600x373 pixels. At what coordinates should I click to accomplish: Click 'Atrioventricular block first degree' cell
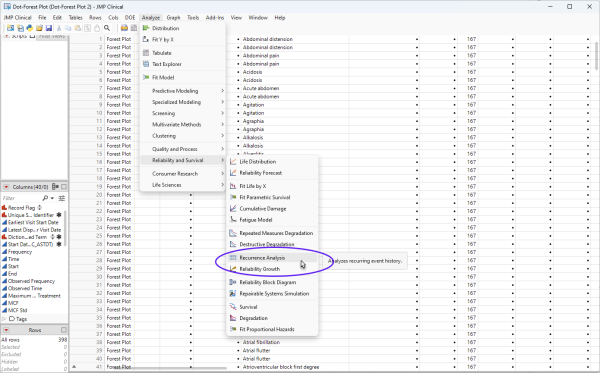coord(281,367)
